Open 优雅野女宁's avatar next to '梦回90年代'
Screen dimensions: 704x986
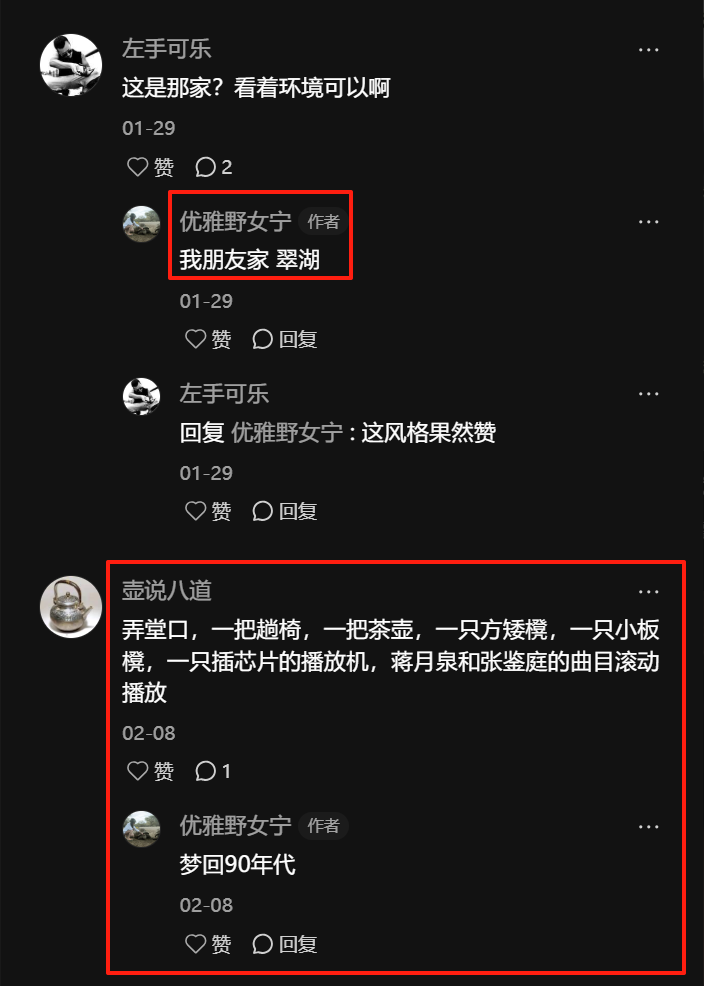[141, 829]
